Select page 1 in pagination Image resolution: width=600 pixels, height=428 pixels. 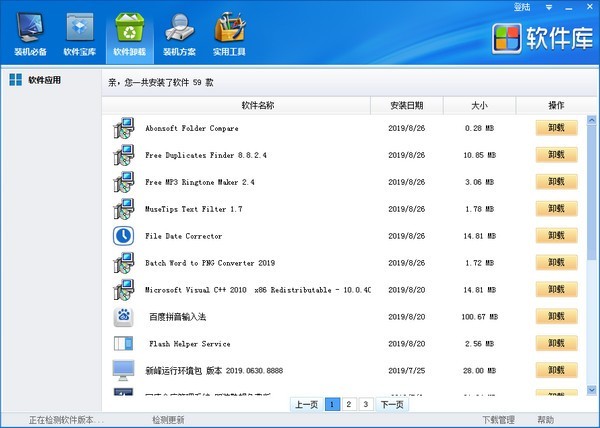click(x=332, y=404)
